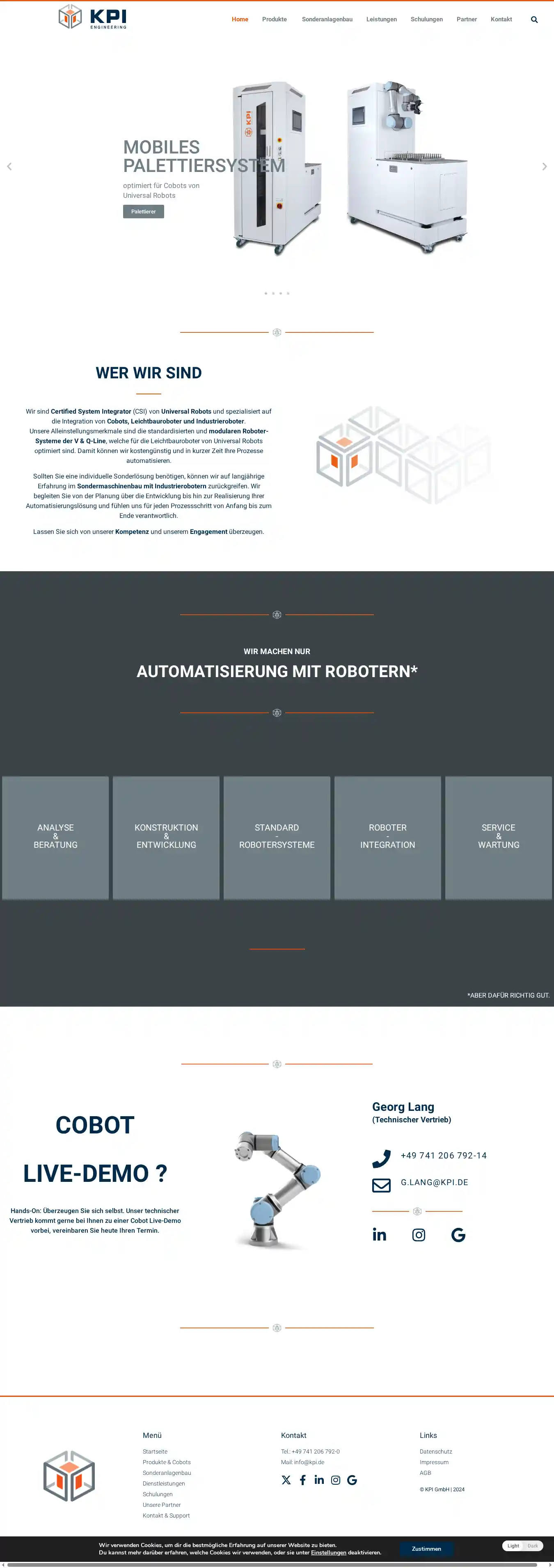
Task: Open the Facebook icon in footer
Action: point(302,1480)
